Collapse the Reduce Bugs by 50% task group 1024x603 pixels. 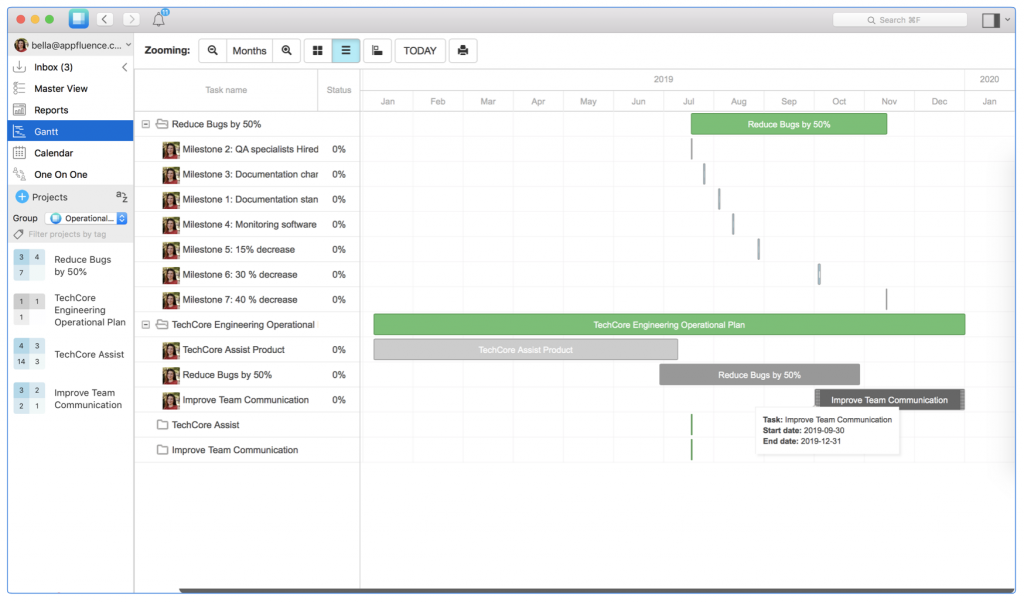(x=146, y=124)
